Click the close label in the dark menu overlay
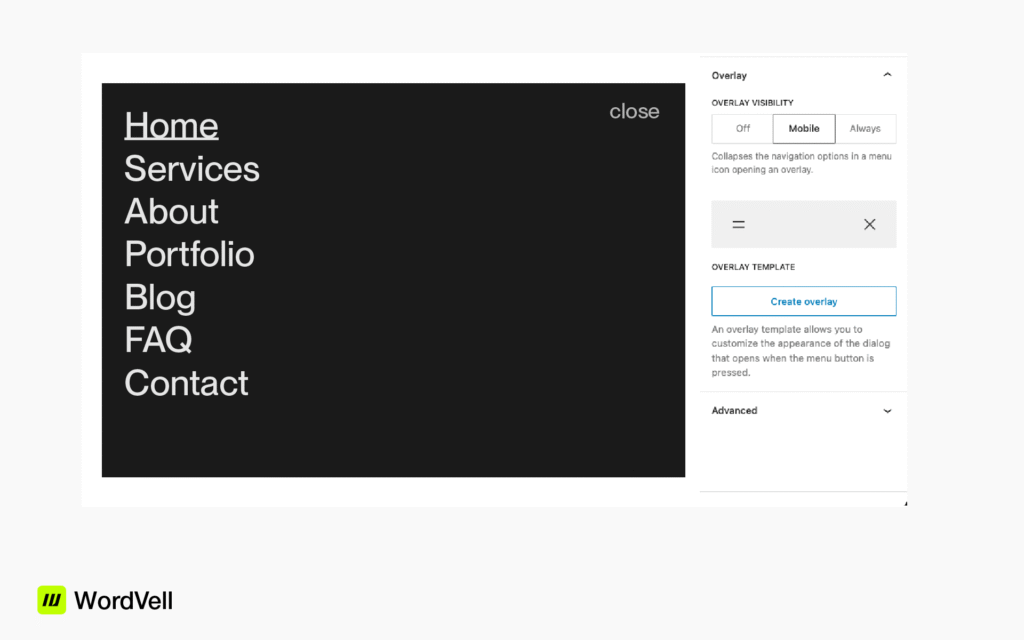 tap(634, 111)
